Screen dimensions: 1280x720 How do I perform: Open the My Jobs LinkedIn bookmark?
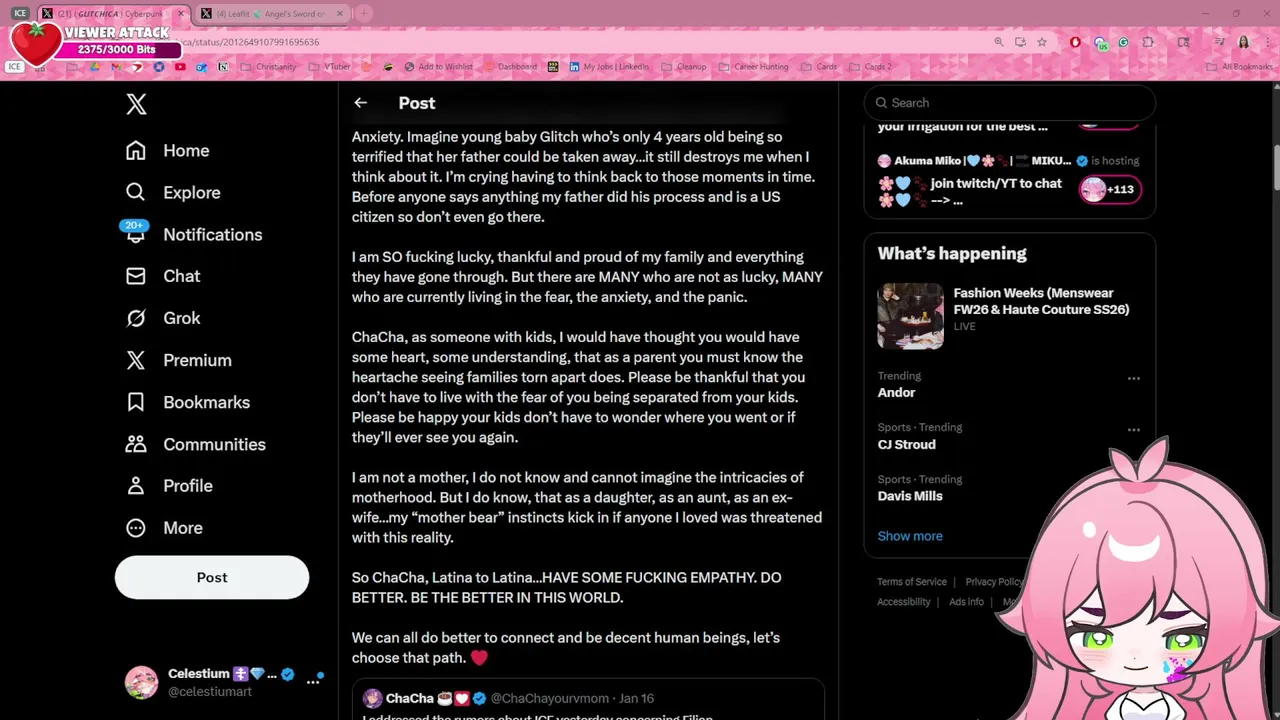click(x=610, y=67)
